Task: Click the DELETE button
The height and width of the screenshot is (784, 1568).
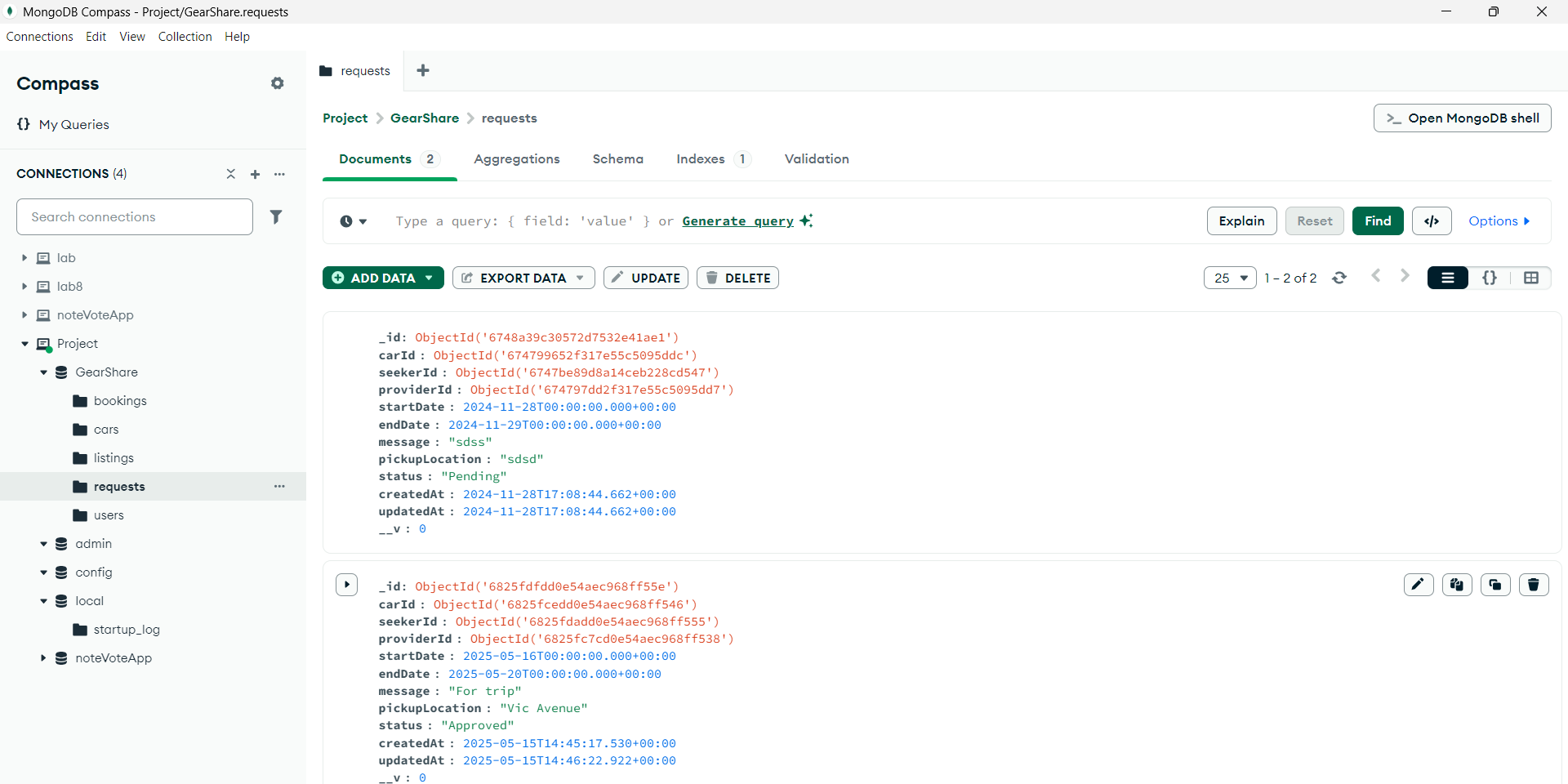Action: (737, 278)
